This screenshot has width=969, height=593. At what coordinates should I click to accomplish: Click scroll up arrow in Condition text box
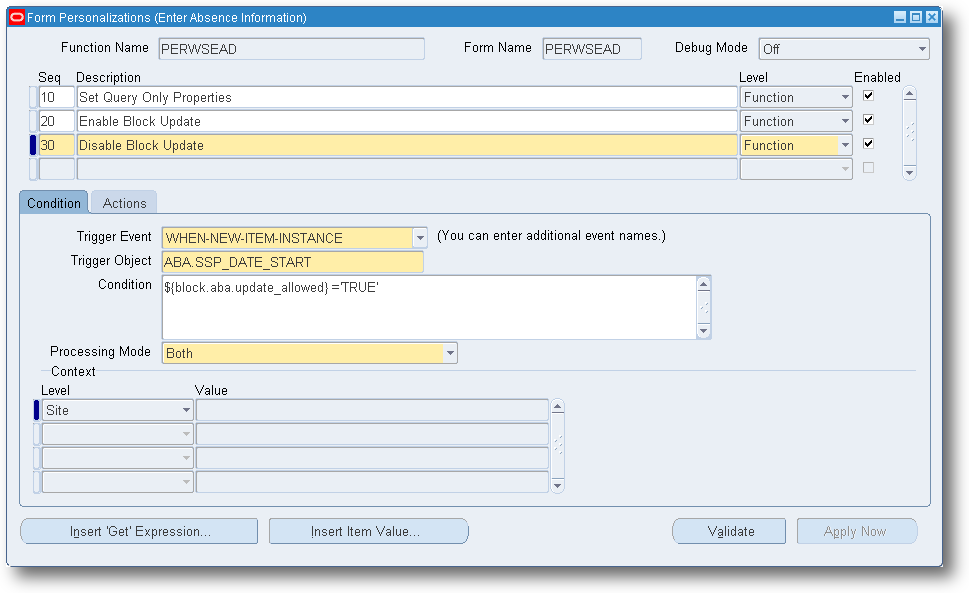tap(703, 284)
